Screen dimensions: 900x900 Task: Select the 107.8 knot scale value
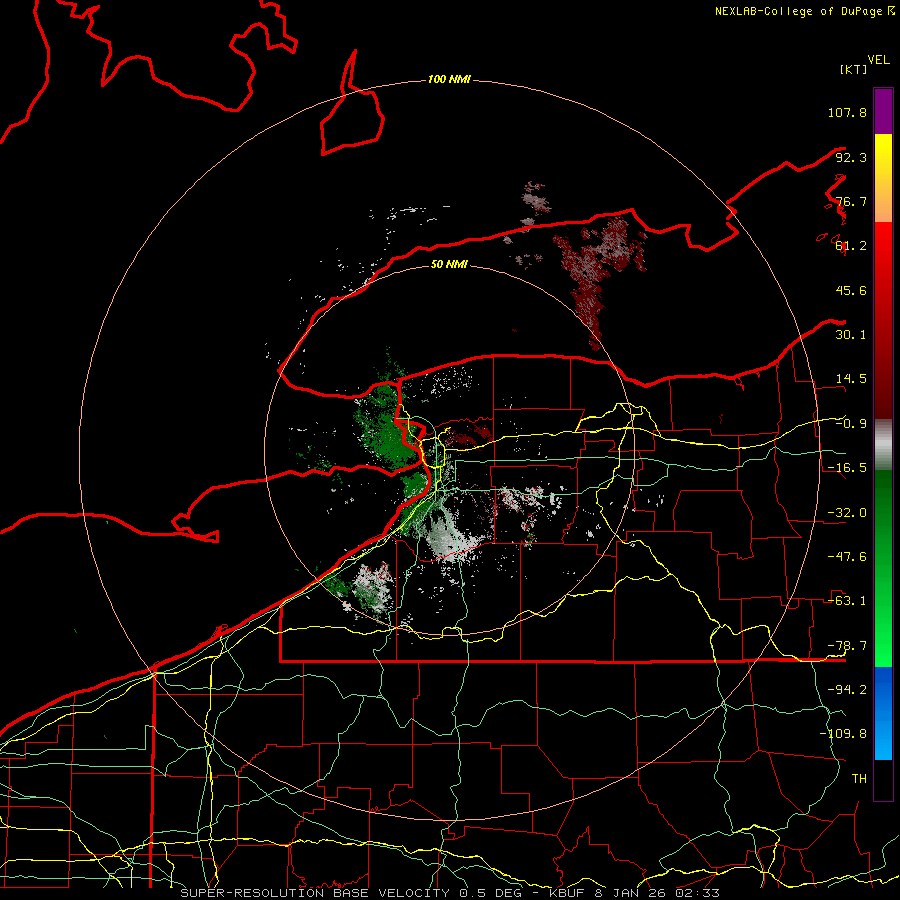pos(847,112)
